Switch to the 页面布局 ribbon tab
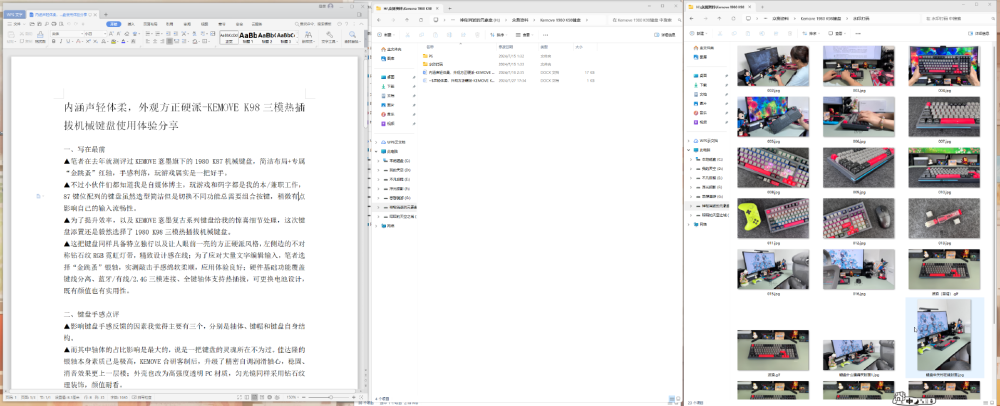Viewport: 1000px width, 406px height. (151, 24)
